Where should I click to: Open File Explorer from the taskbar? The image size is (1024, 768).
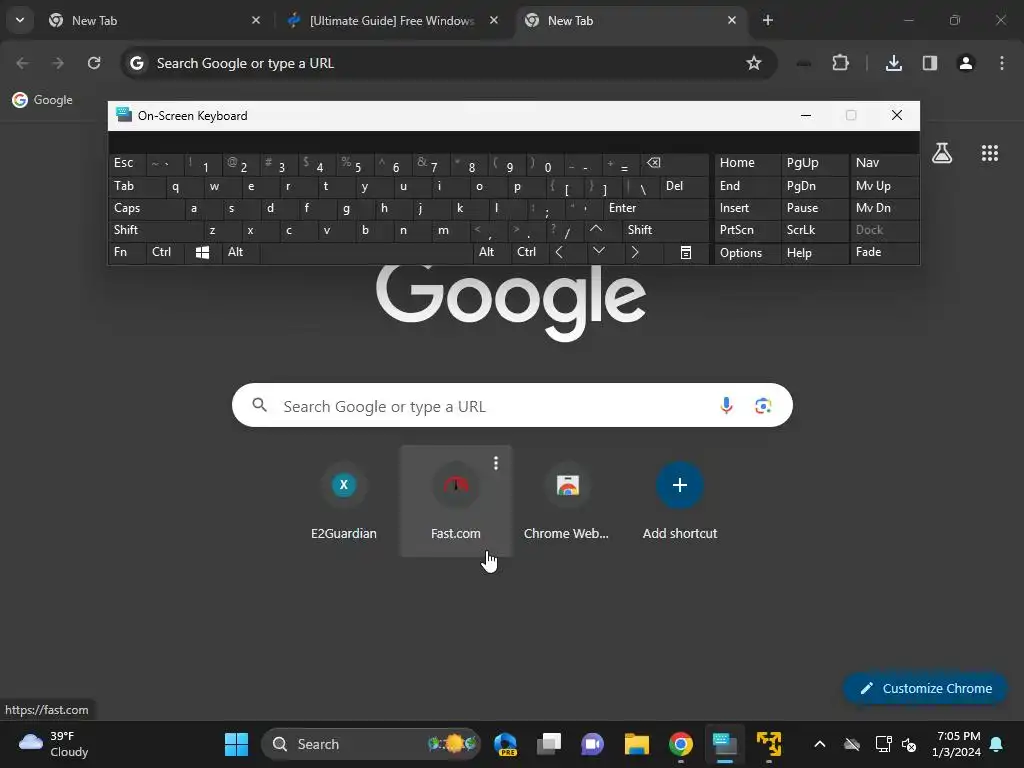[637, 744]
